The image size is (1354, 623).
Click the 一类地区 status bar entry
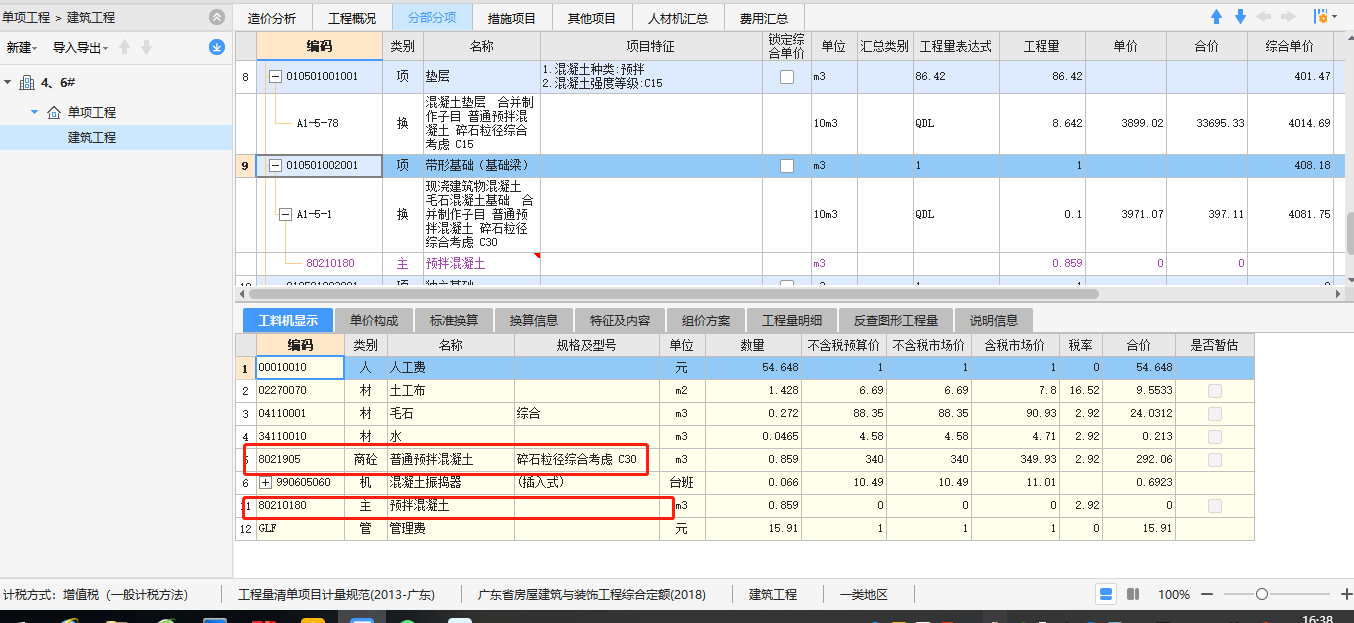click(863, 594)
